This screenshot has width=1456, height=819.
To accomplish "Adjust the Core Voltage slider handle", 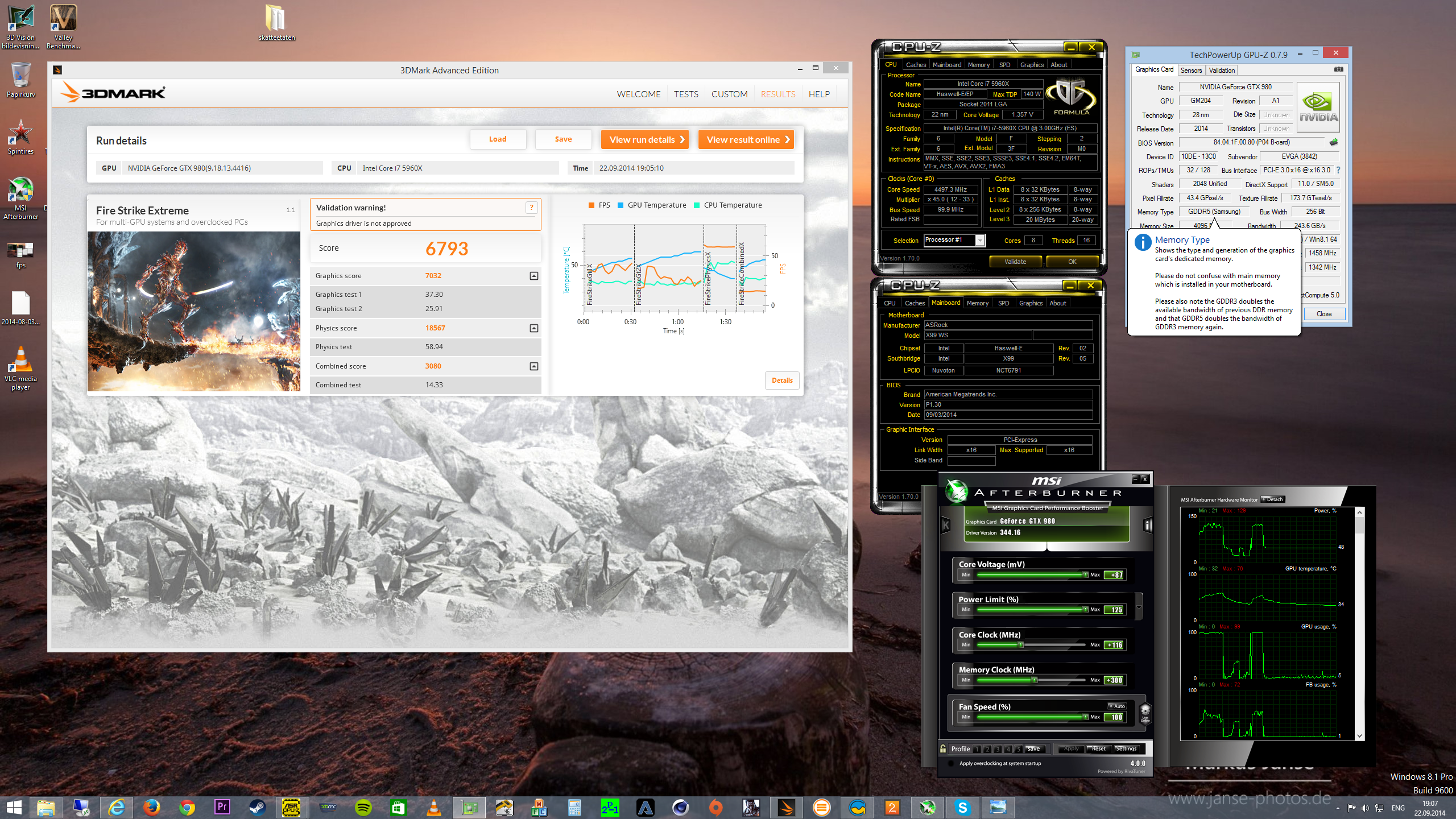I will point(1085,575).
